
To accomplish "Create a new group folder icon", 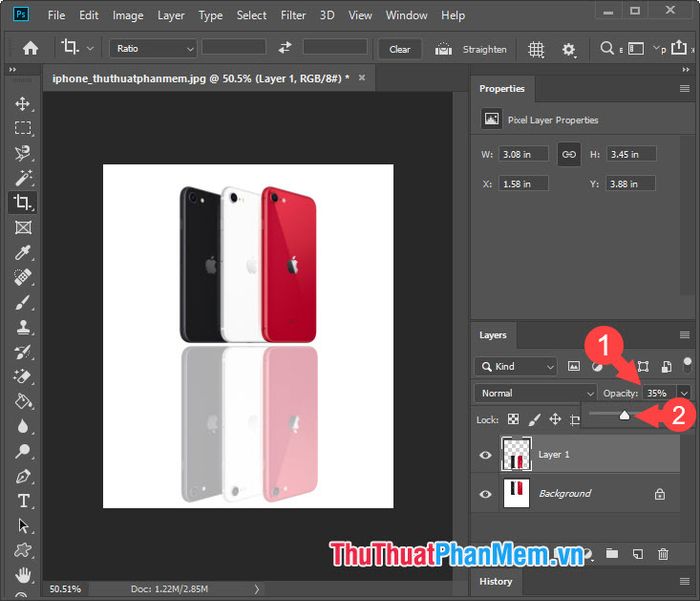I will 612,554.
